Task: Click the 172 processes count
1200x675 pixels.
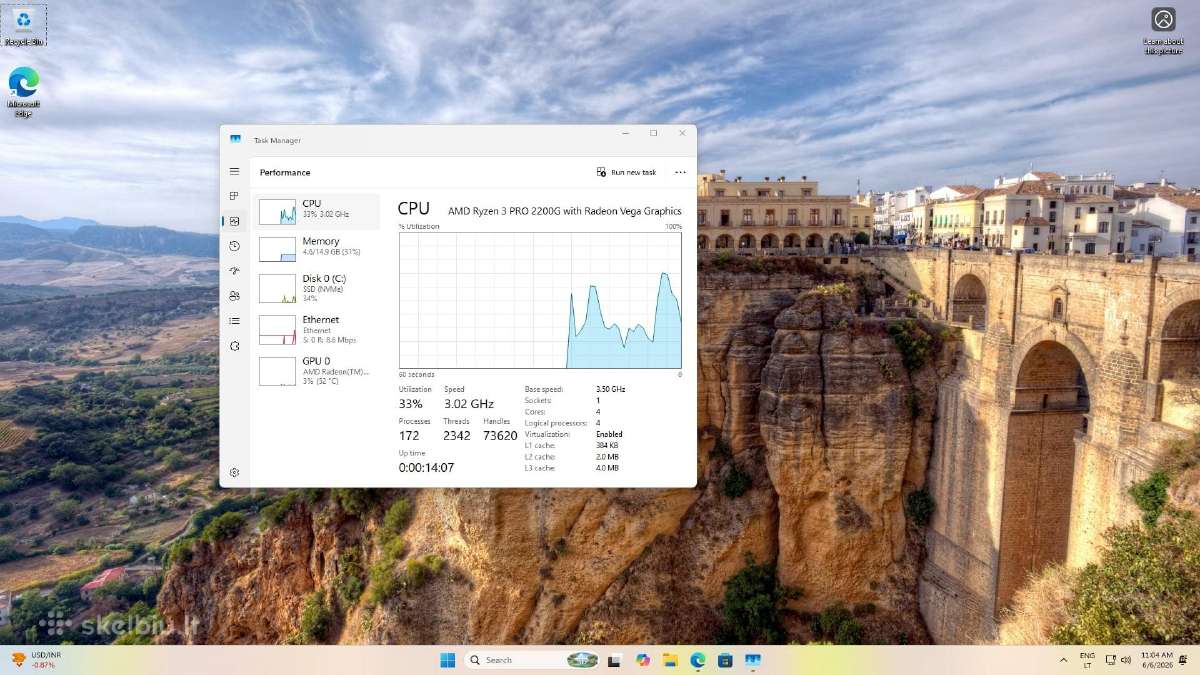Action: (409, 436)
